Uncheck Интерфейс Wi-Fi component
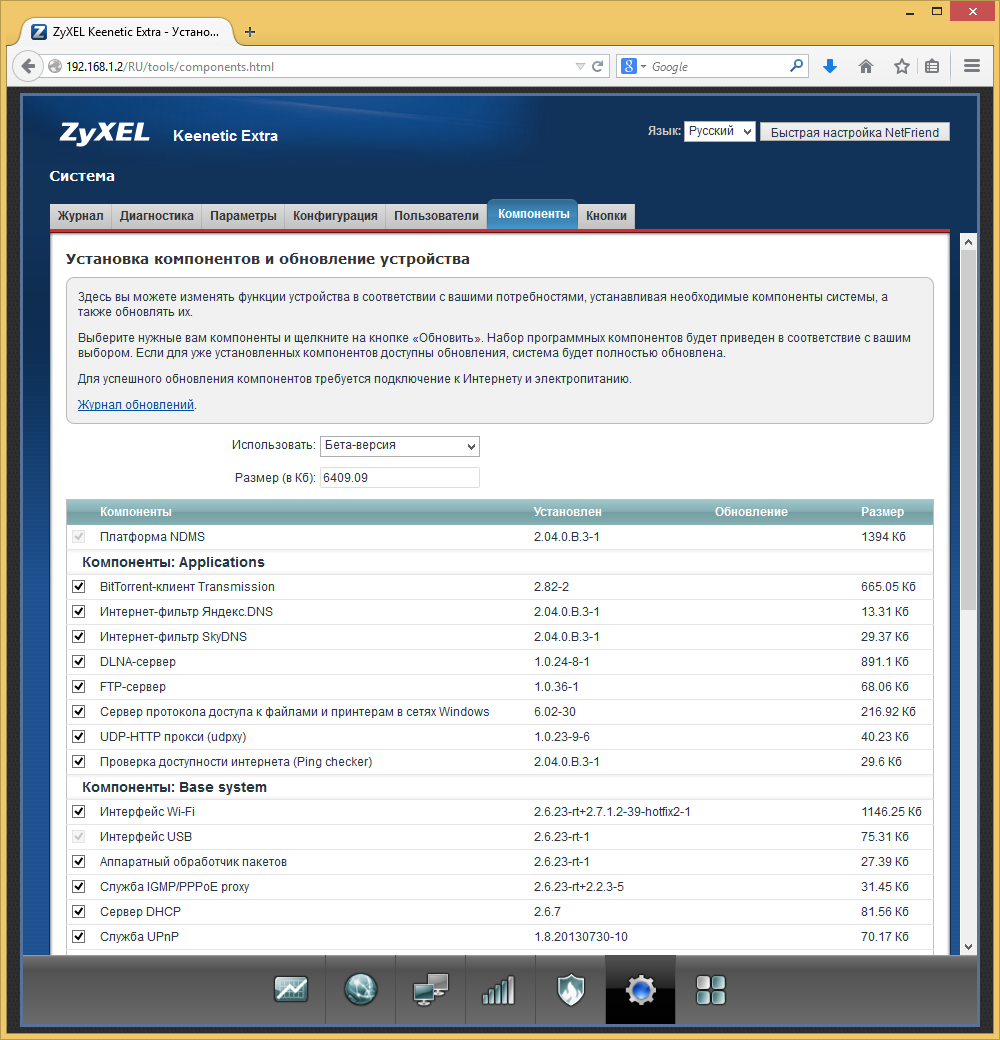Image resolution: width=1000 pixels, height=1040 pixels. click(x=79, y=811)
